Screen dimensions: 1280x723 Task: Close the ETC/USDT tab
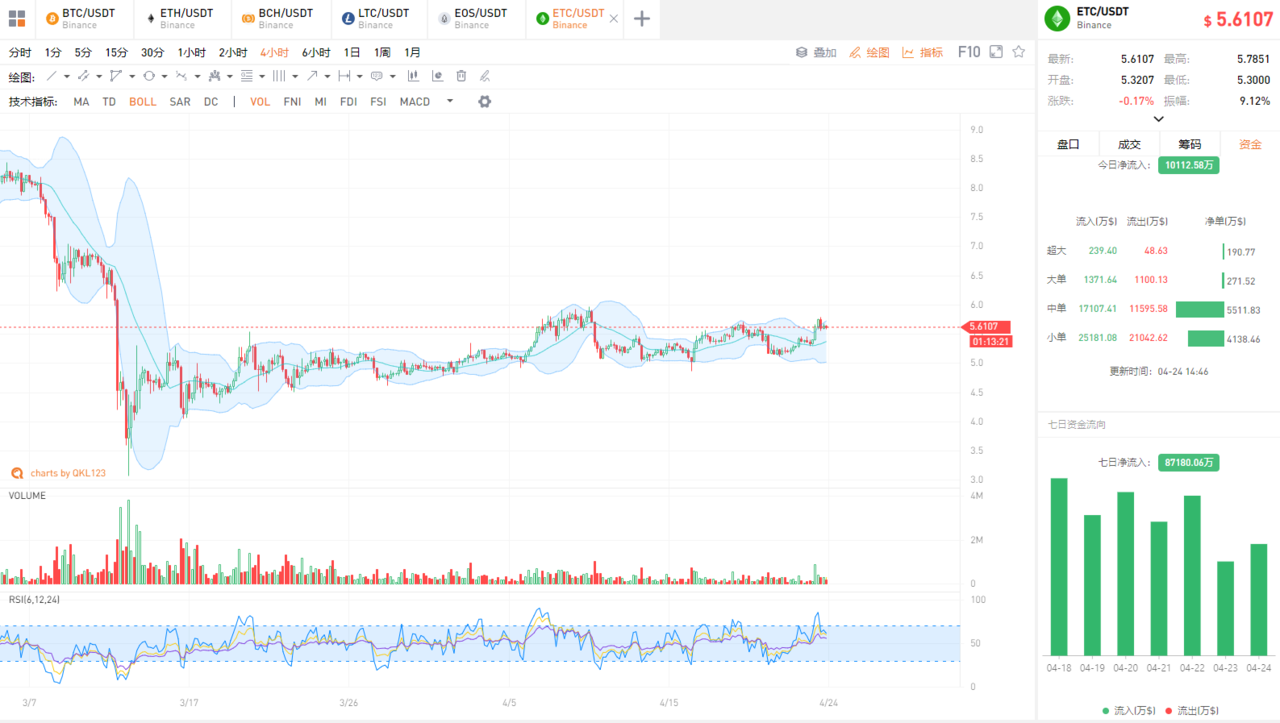click(x=613, y=18)
